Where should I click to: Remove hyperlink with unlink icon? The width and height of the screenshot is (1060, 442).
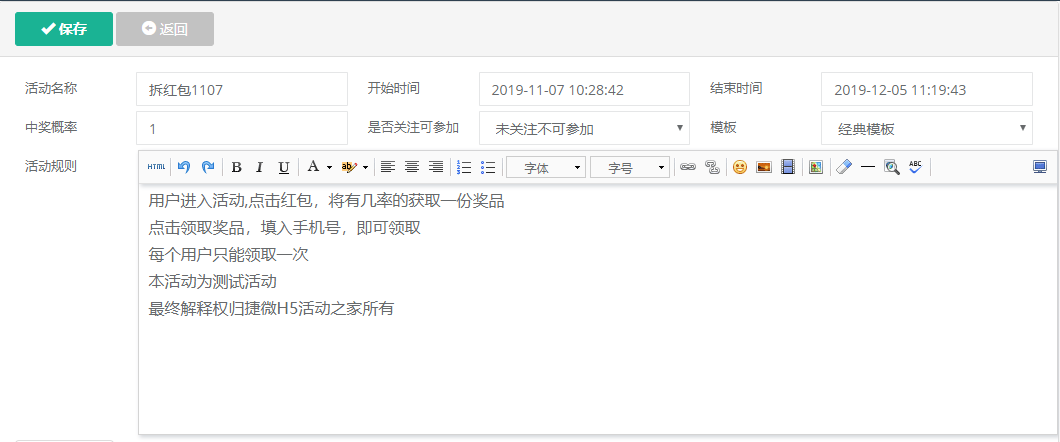712,167
